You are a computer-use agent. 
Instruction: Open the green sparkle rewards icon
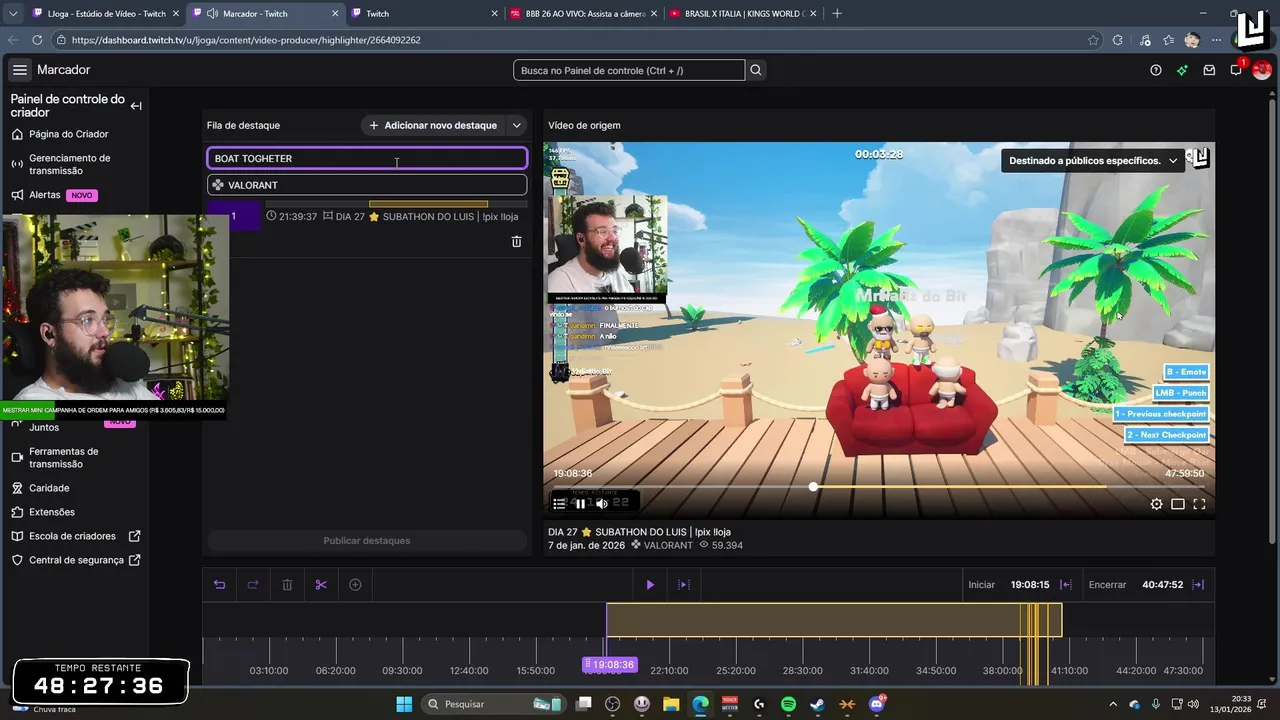[x=1182, y=70]
